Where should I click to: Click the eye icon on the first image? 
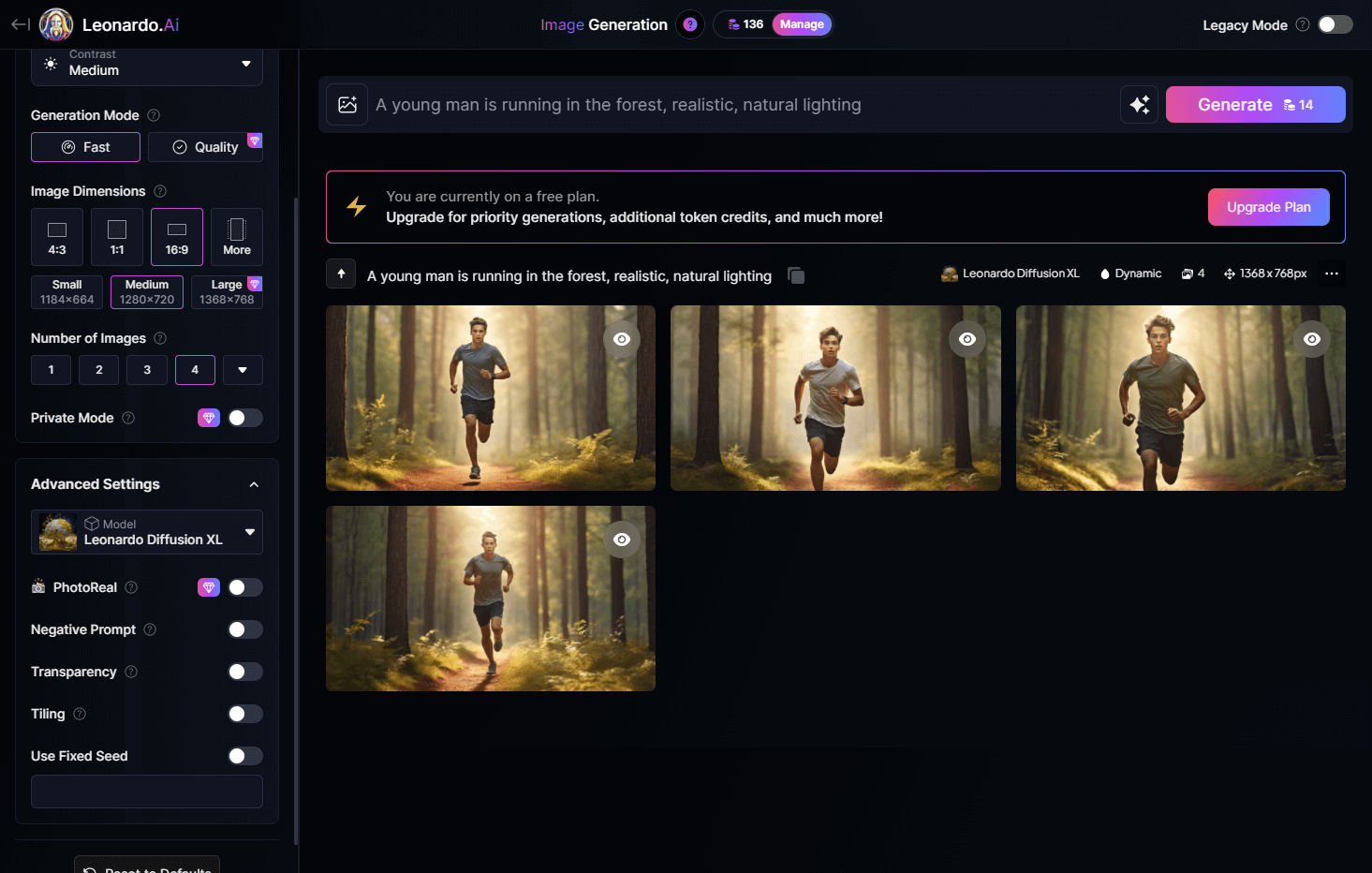tap(622, 339)
